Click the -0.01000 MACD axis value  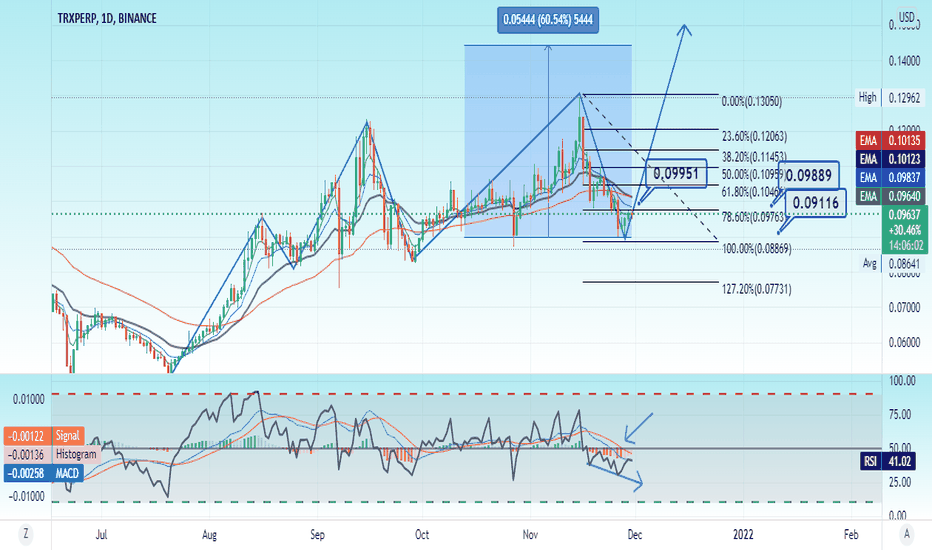pyautogui.click(x=27, y=496)
